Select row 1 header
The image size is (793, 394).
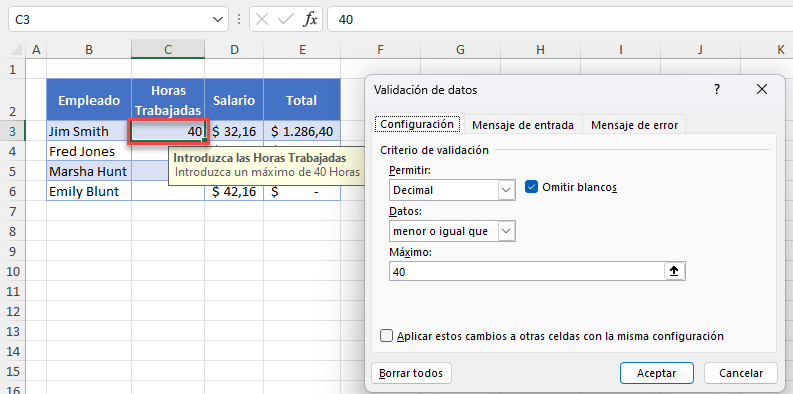12,69
